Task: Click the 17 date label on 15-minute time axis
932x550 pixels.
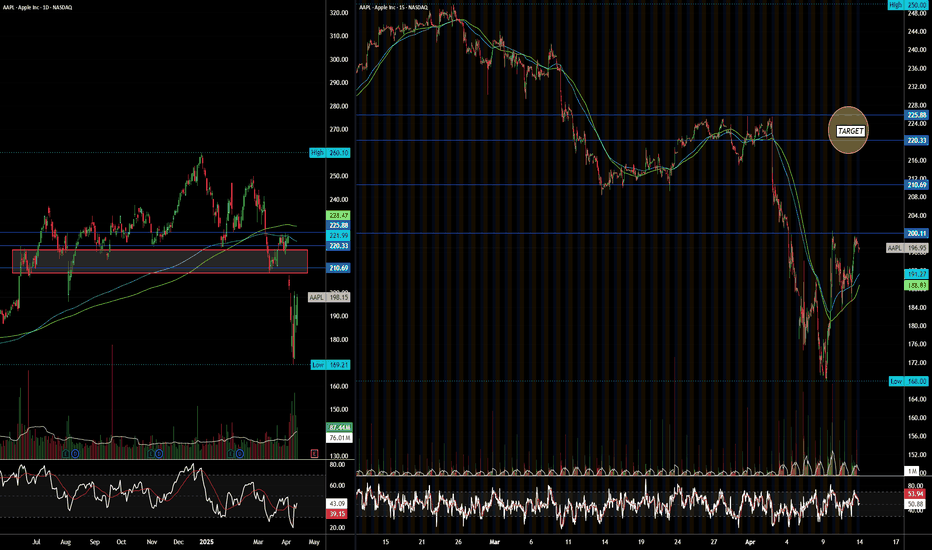Action: pyautogui.click(x=896, y=542)
